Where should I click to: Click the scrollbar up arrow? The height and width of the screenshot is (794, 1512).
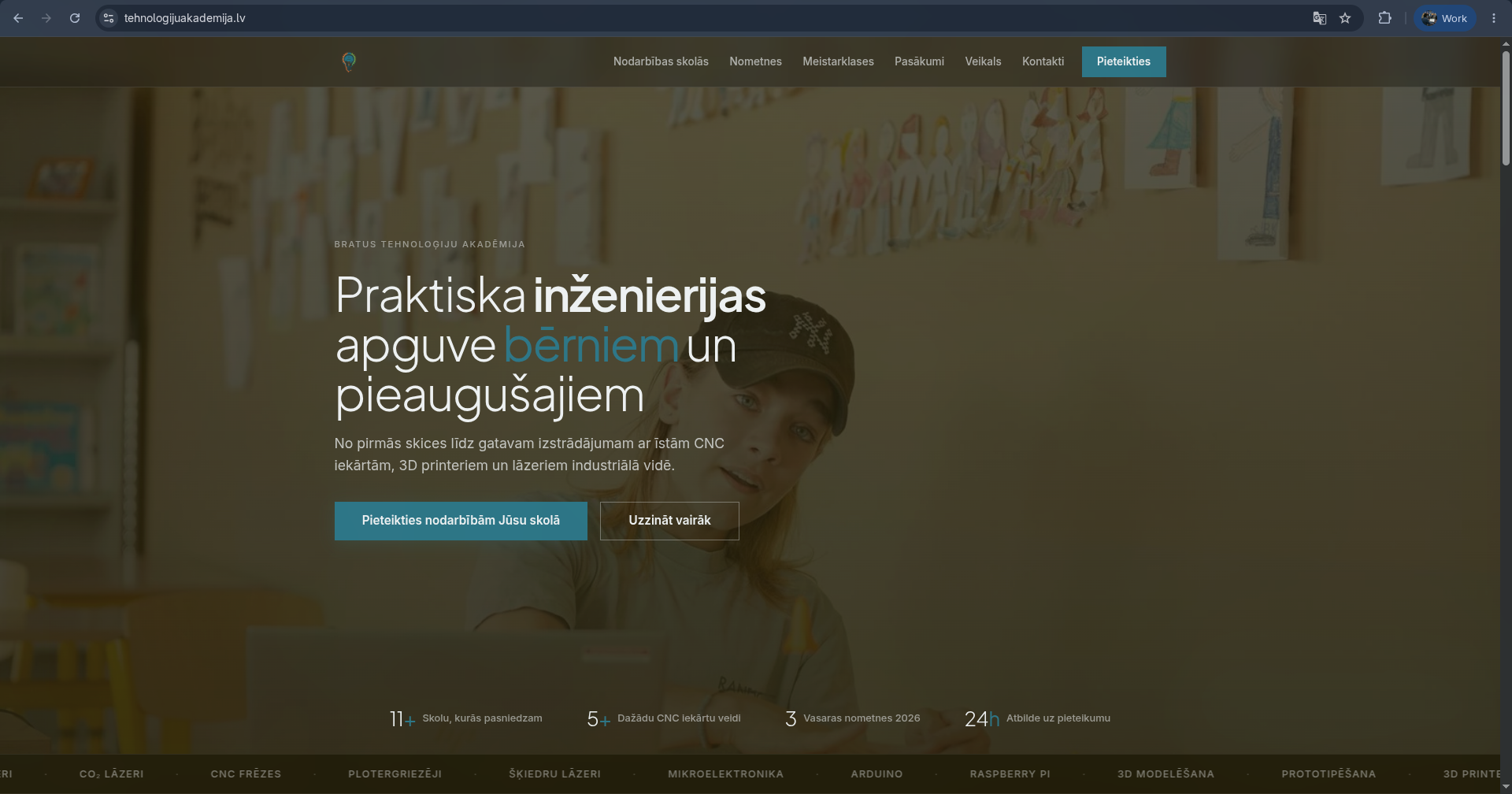pyautogui.click(x=1506, y=44)
